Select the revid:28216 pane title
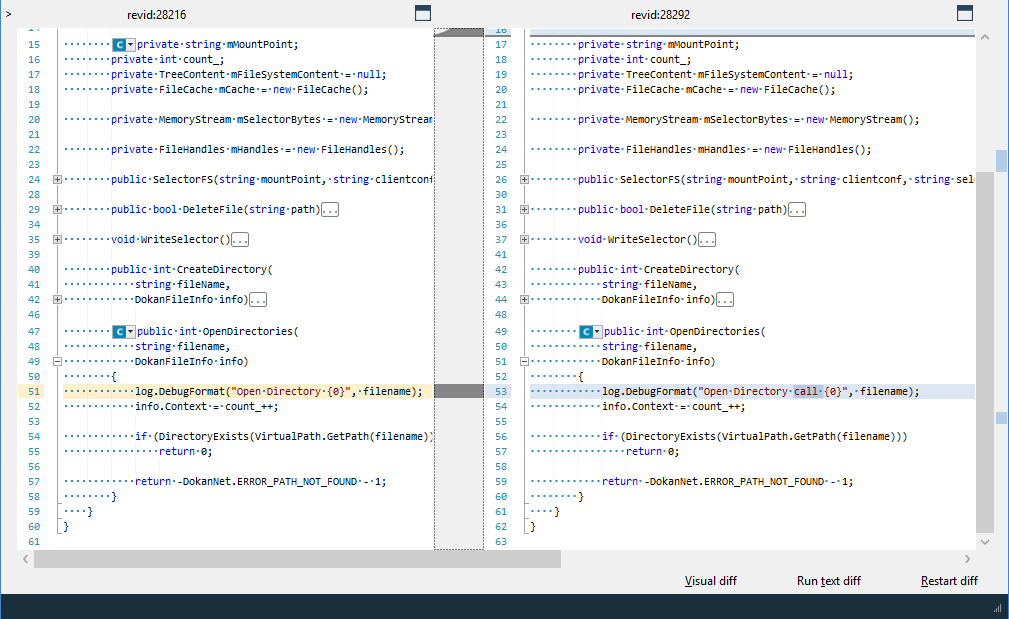This screenshot has height=619, width=1009. click(x=156, y=14)
